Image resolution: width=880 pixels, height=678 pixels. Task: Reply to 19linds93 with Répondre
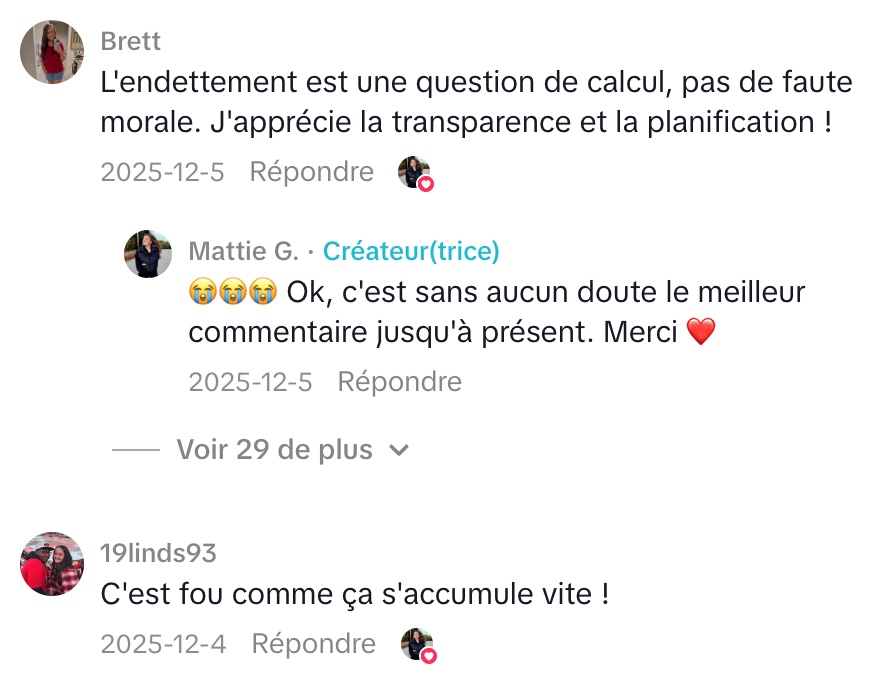(313, 644)
